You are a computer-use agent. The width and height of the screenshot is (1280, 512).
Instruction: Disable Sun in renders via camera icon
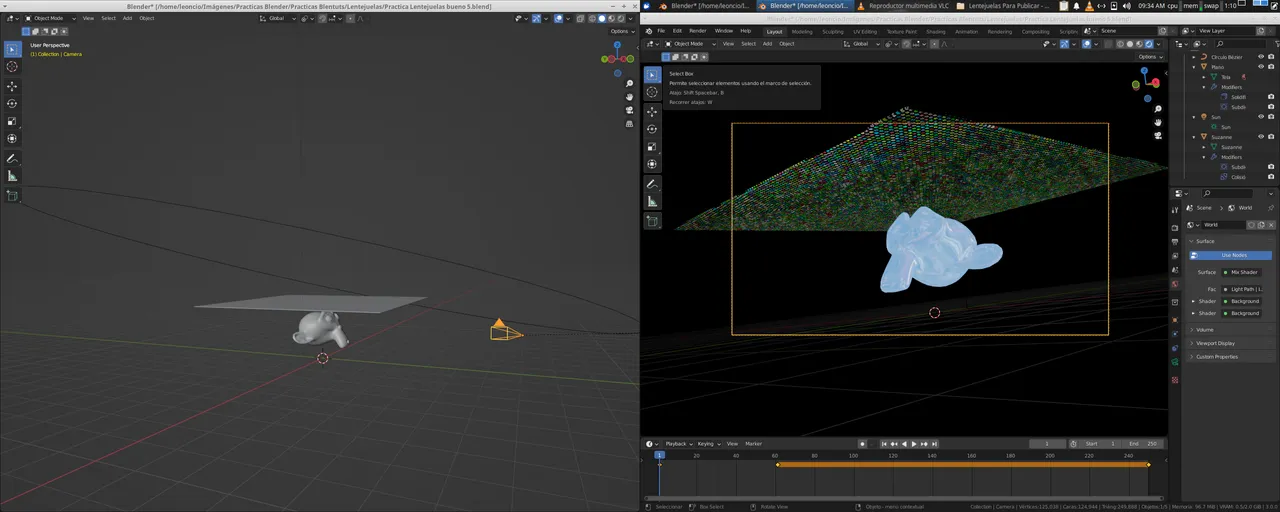click(1271, 117)
